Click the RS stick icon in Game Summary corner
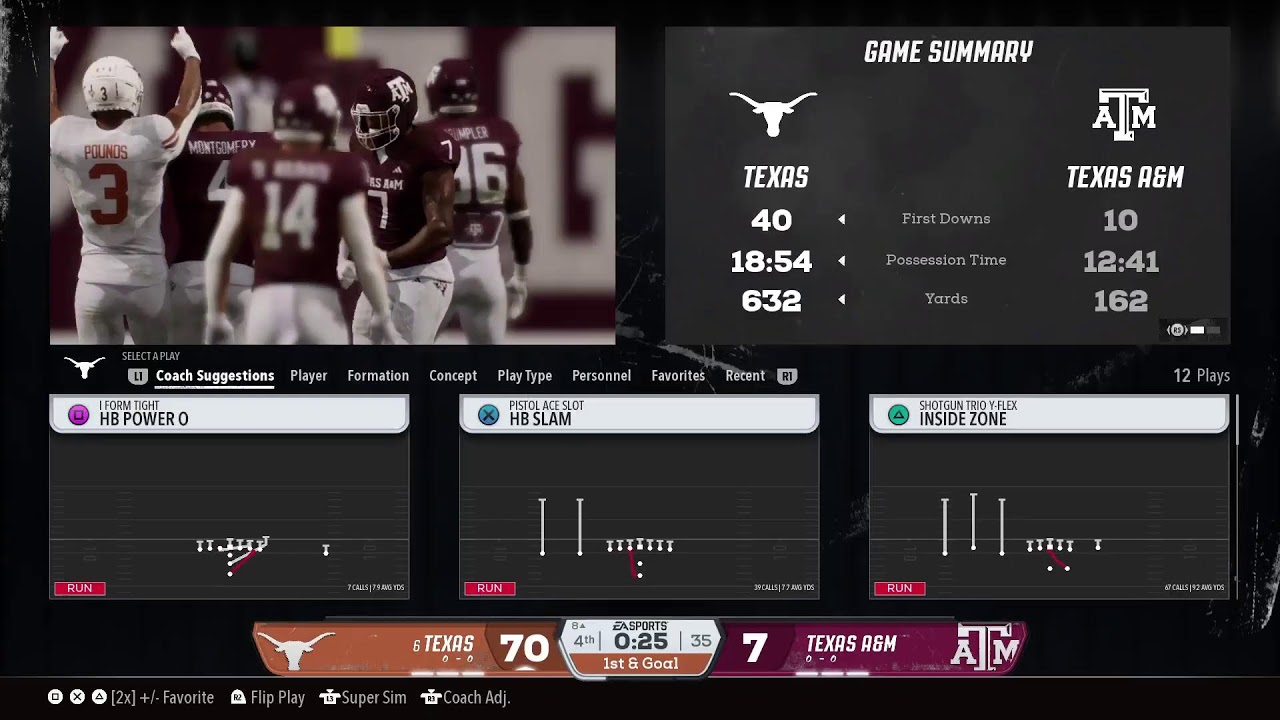This screenshot has width=1280, height=720. tap(1177, 330)
